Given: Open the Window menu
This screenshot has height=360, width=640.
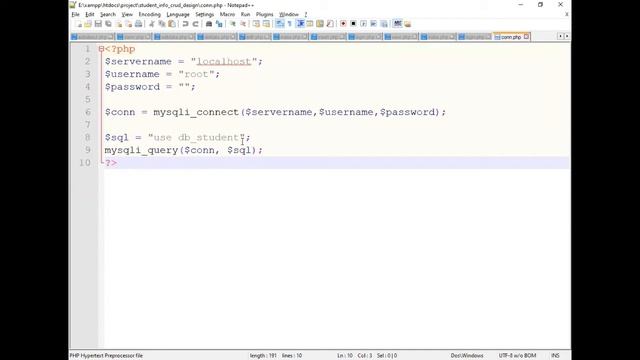Looking at the screenshot, I should pyautogui.click(x=289, y=14).
